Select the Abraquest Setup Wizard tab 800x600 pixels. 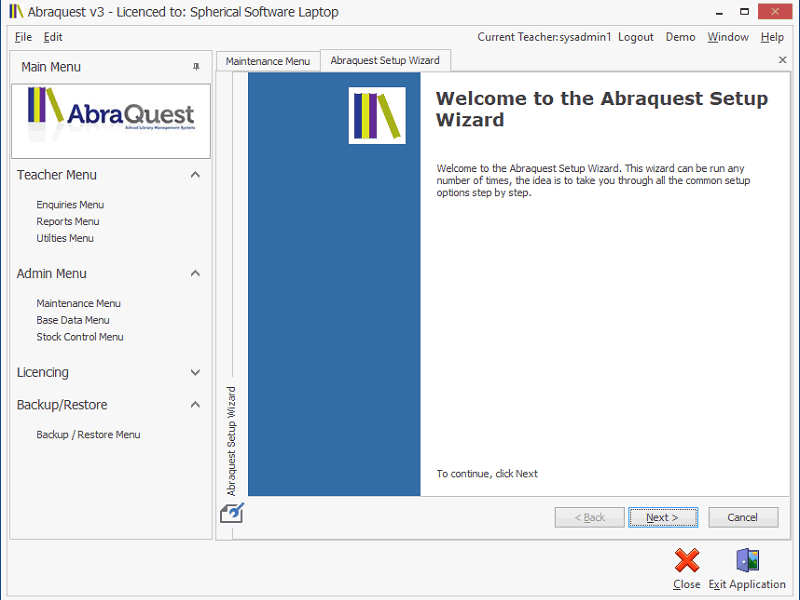point(385,60)
